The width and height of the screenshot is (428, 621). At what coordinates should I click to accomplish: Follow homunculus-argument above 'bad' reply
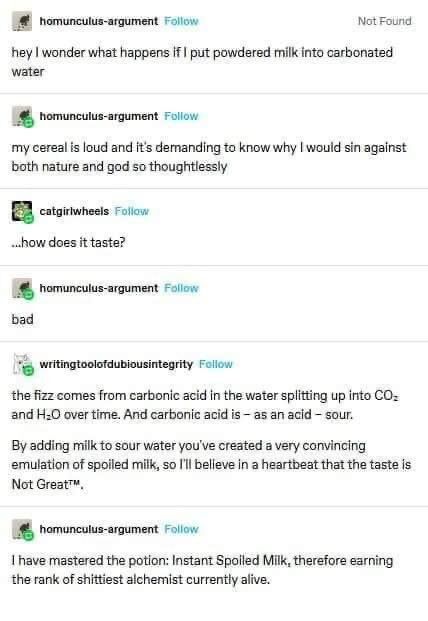(x=181, y=288)
